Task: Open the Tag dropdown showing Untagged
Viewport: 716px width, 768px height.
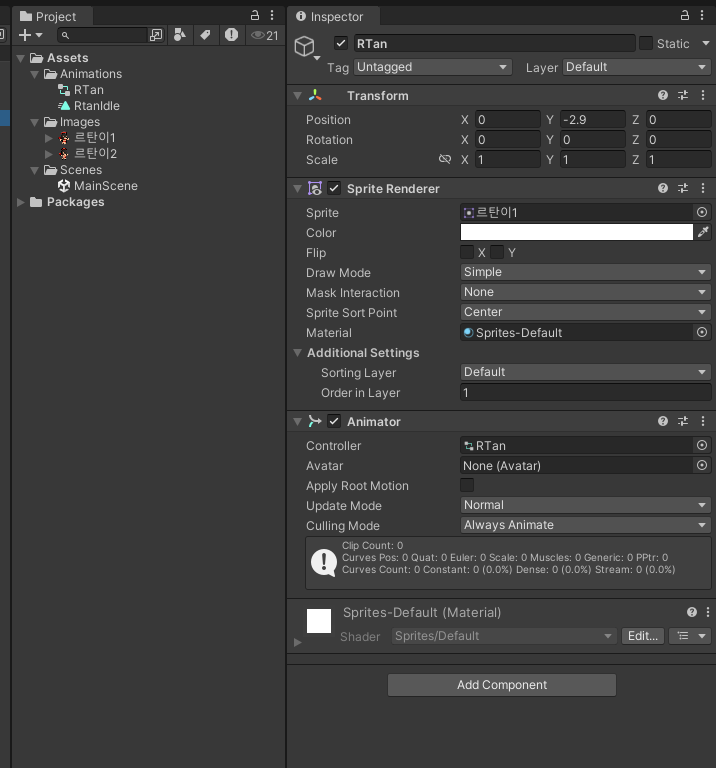Action: tap(432, 67)
